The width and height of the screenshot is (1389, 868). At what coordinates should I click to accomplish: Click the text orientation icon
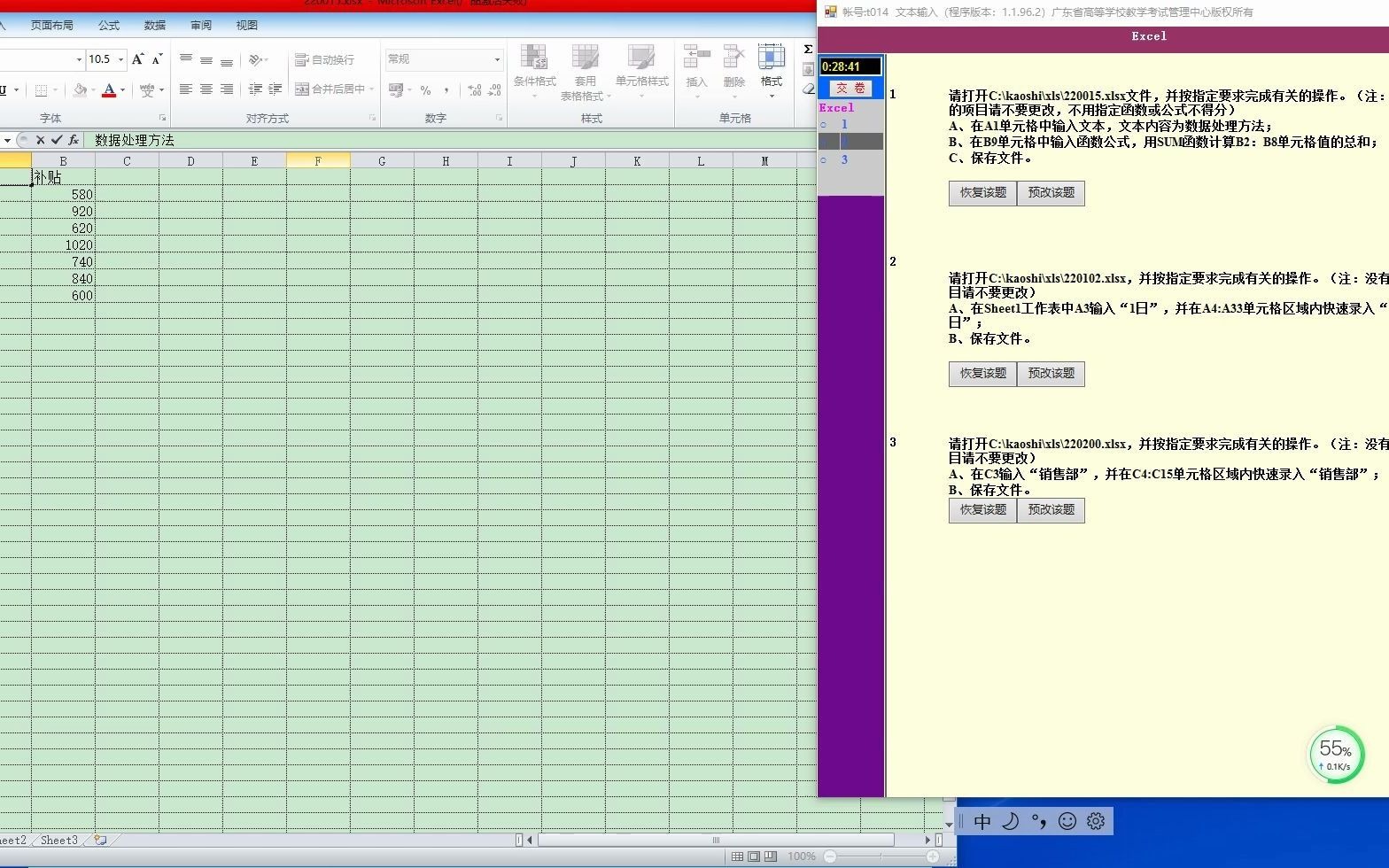click(257, 59)
